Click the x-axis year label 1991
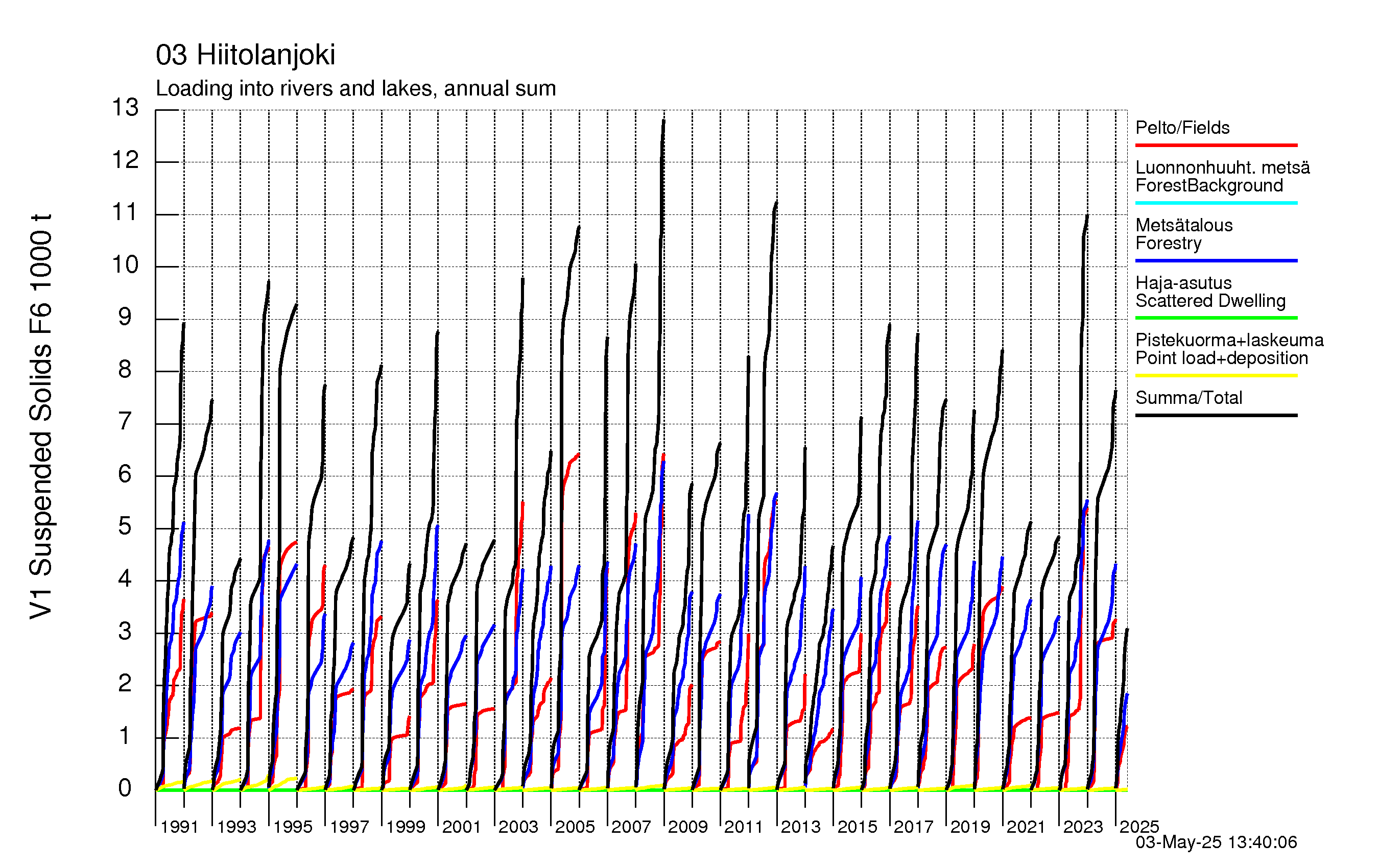 180,827
